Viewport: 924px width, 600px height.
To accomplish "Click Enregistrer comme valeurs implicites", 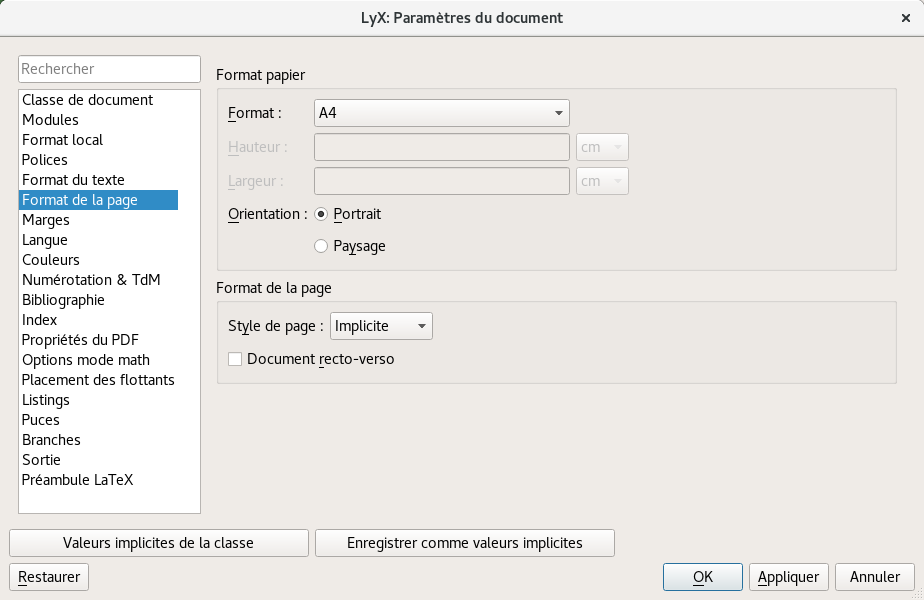I will (x=464, y=543).
